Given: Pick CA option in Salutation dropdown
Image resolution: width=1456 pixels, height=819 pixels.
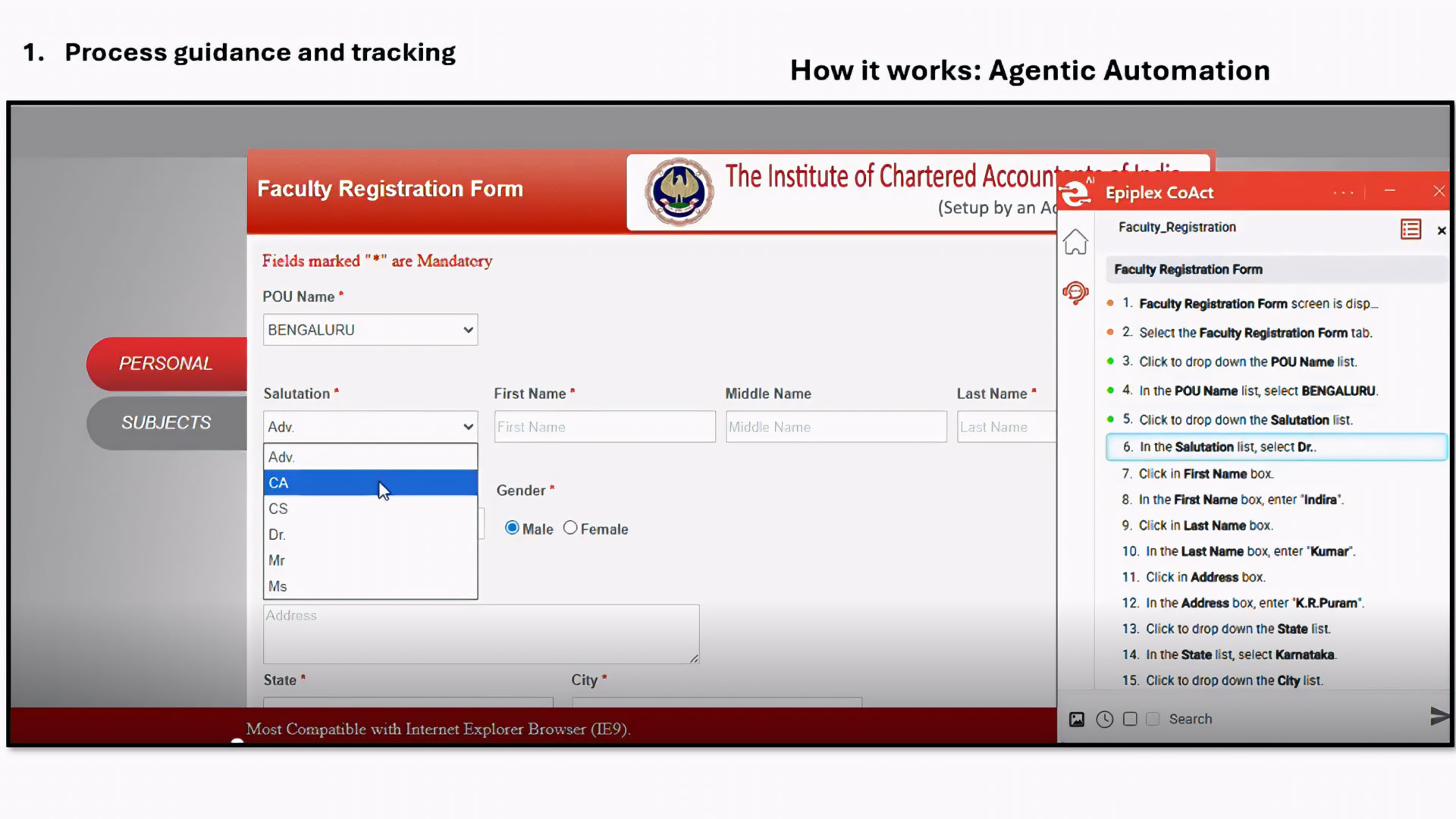Looking at the screenshot, I should (x=370, y=483).
